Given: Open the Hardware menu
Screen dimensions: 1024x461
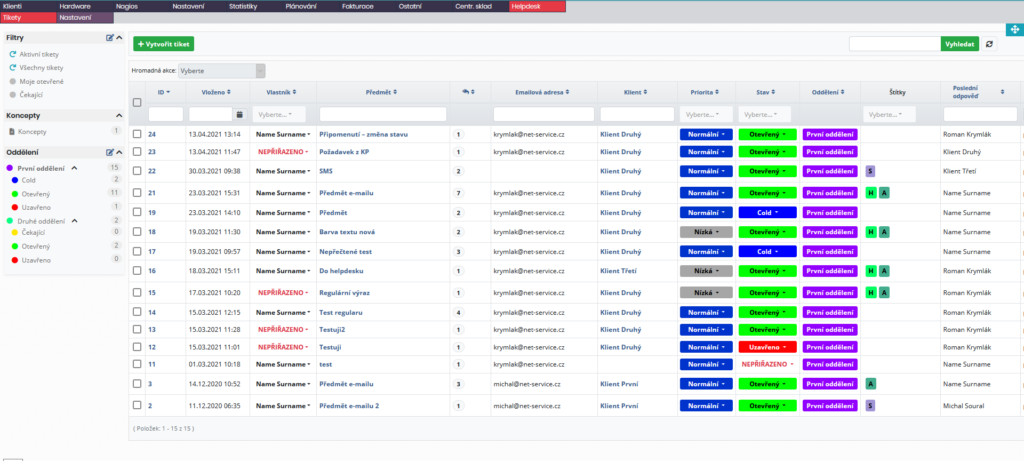Looking at the screenshot, I should 75,6.
